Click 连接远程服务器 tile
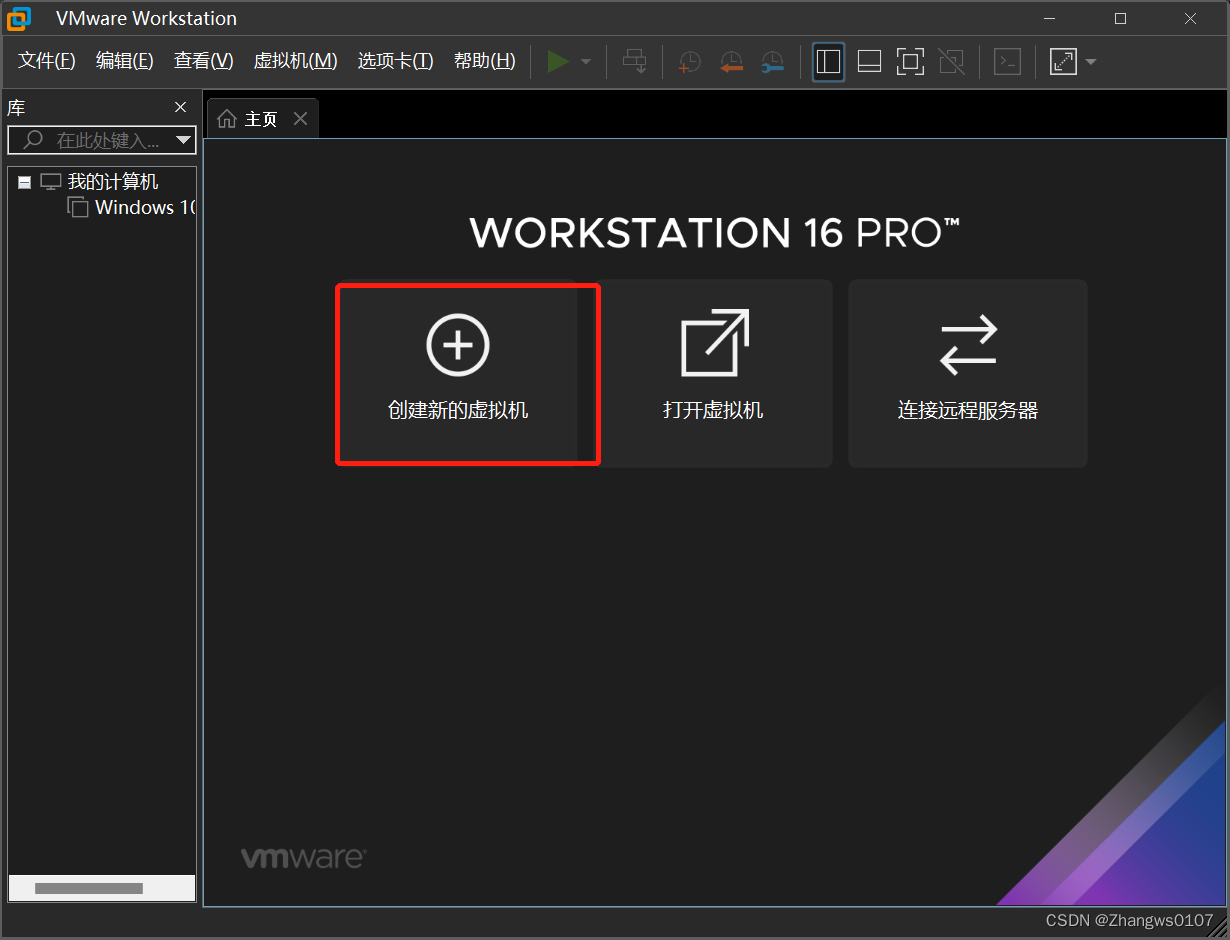1230x940 pixels. tap(968, 373)
